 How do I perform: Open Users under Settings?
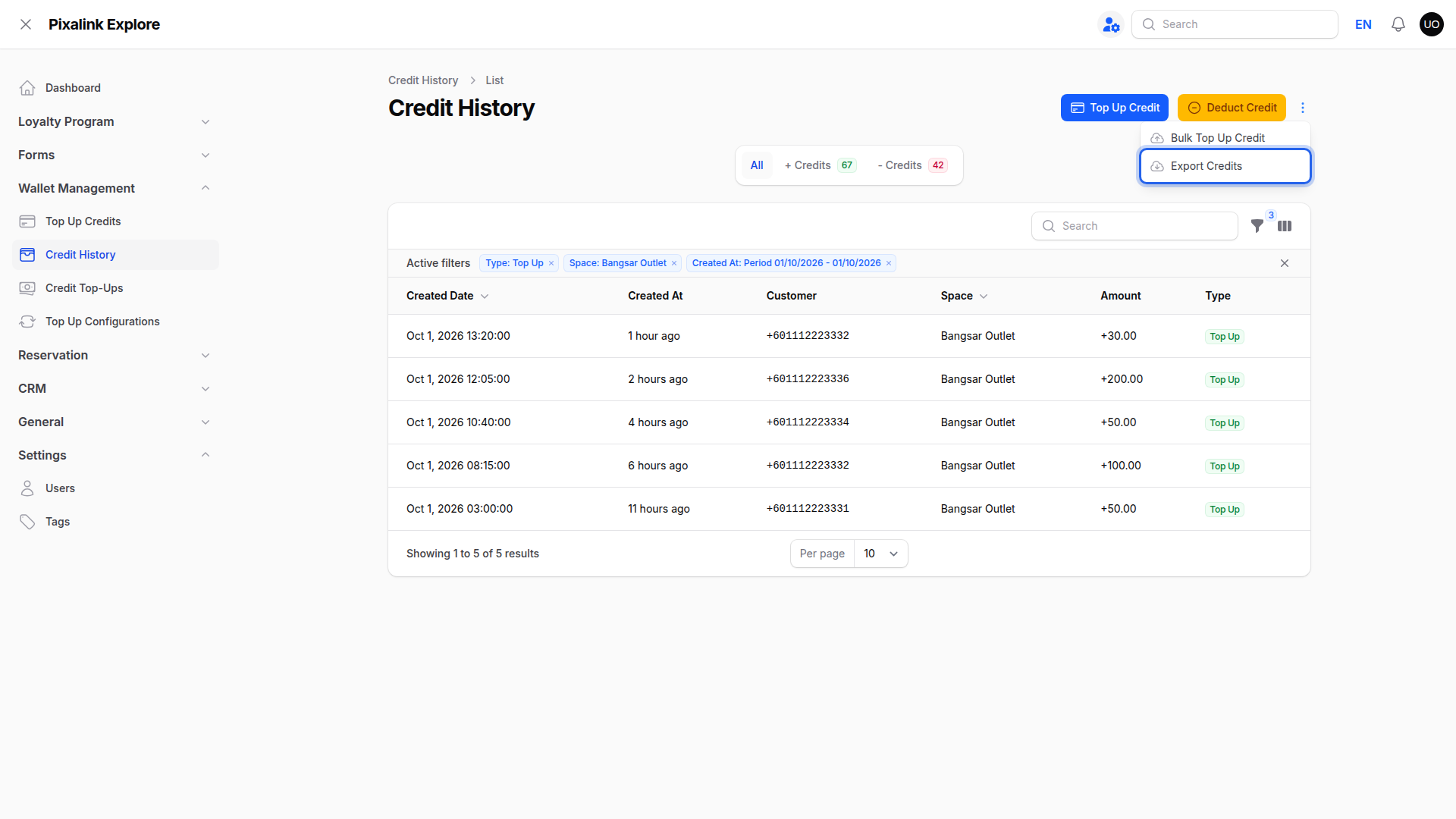[x=115, y=488]
